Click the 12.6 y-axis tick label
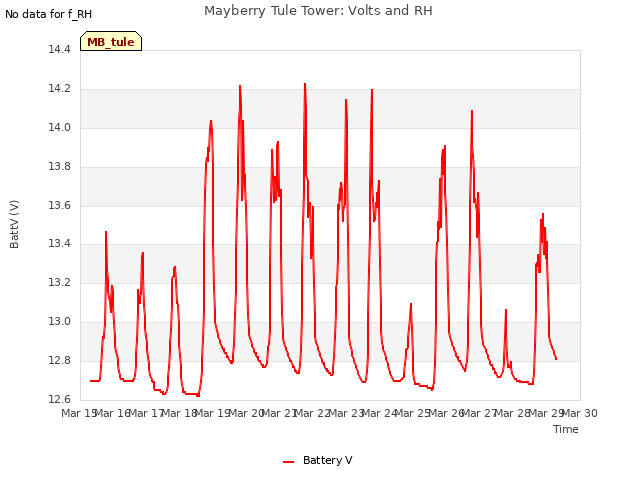Image resolution: width=640 pixels, height=480 pixels. (60, 399)
